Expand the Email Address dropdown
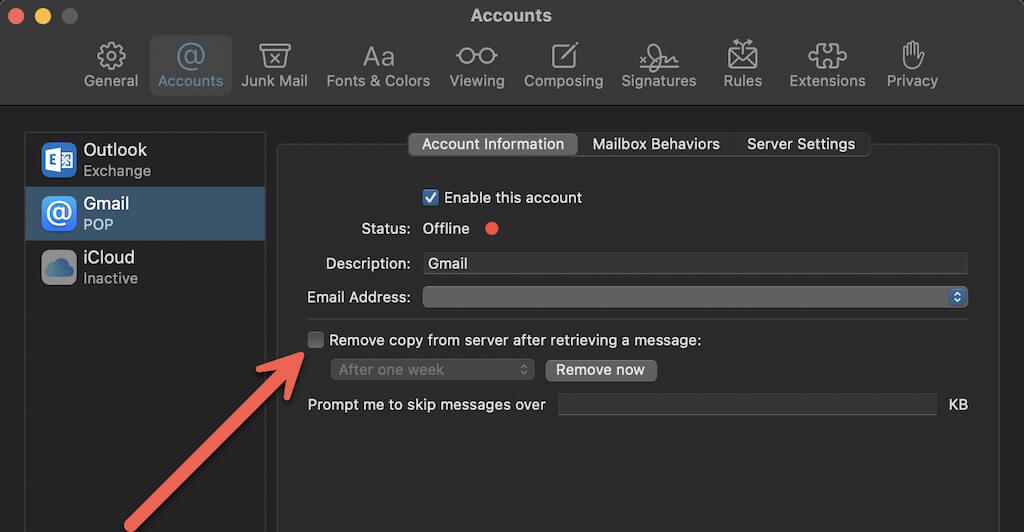 tap(695, 297)
